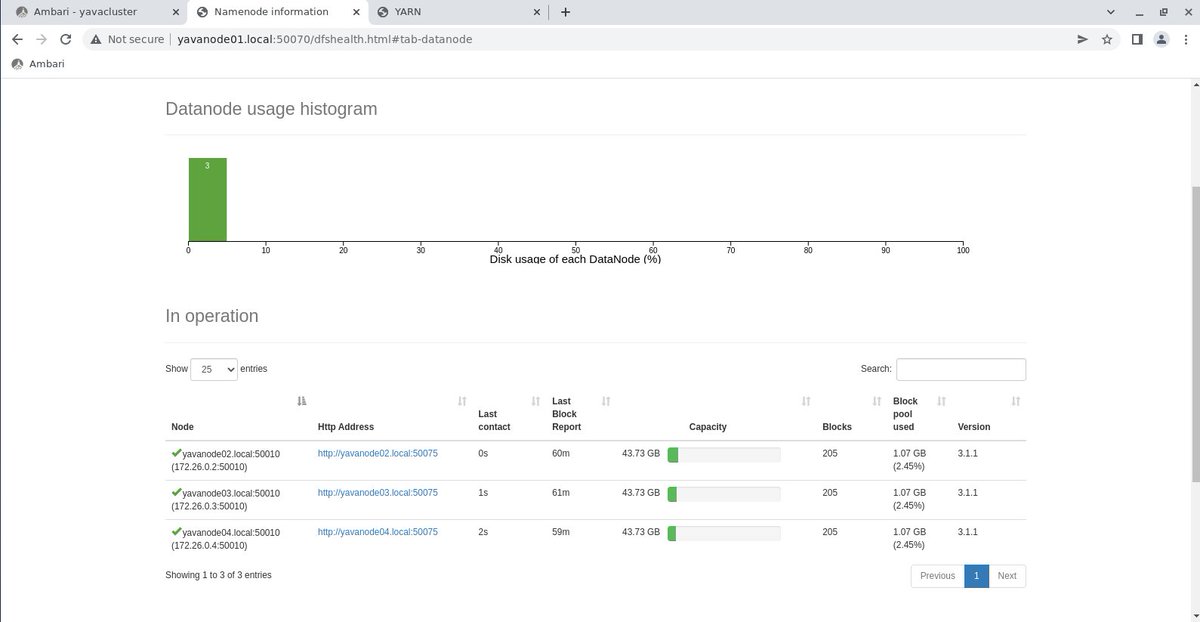
Task: Click the Next pagination button
Action: coord(1007,576)
